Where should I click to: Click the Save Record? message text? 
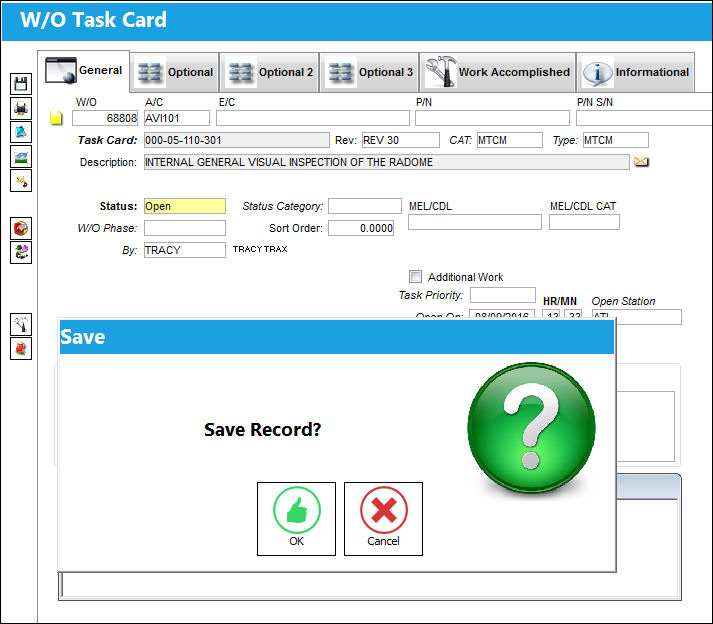[x=263, y=430]
